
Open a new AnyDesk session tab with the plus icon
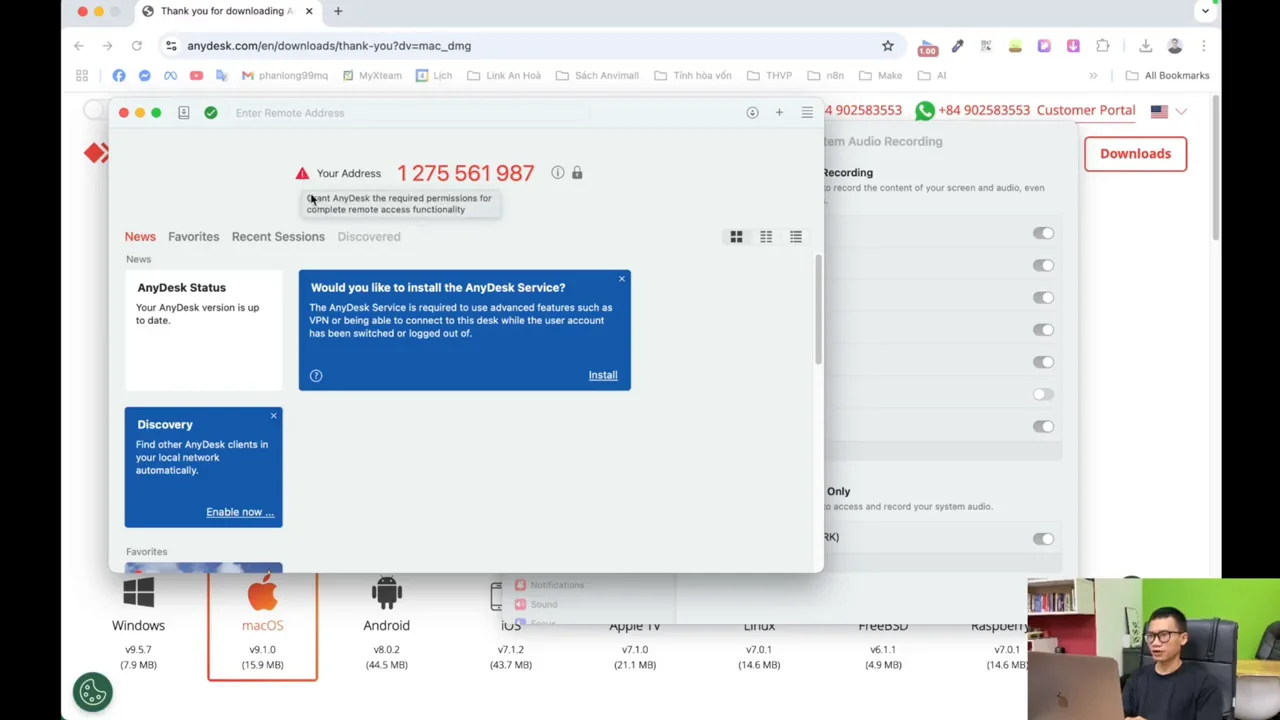(x=779, y=113)
